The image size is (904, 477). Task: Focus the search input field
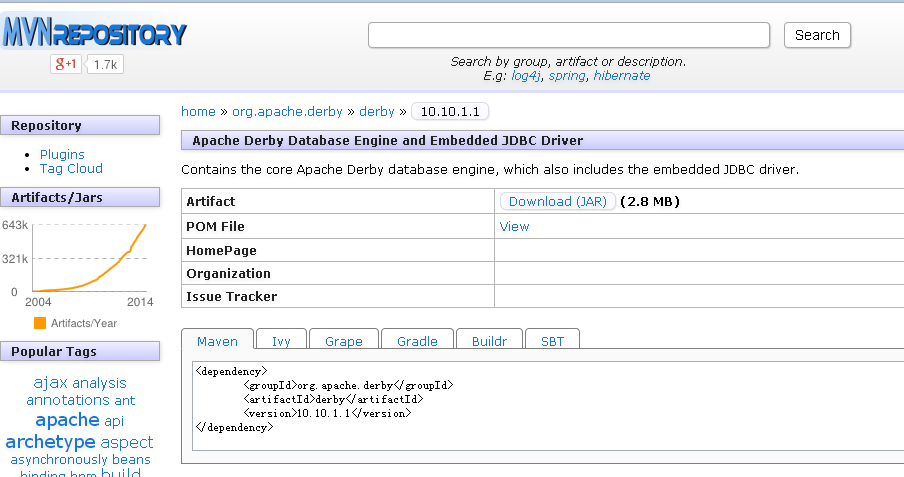(x=568, y=35)
